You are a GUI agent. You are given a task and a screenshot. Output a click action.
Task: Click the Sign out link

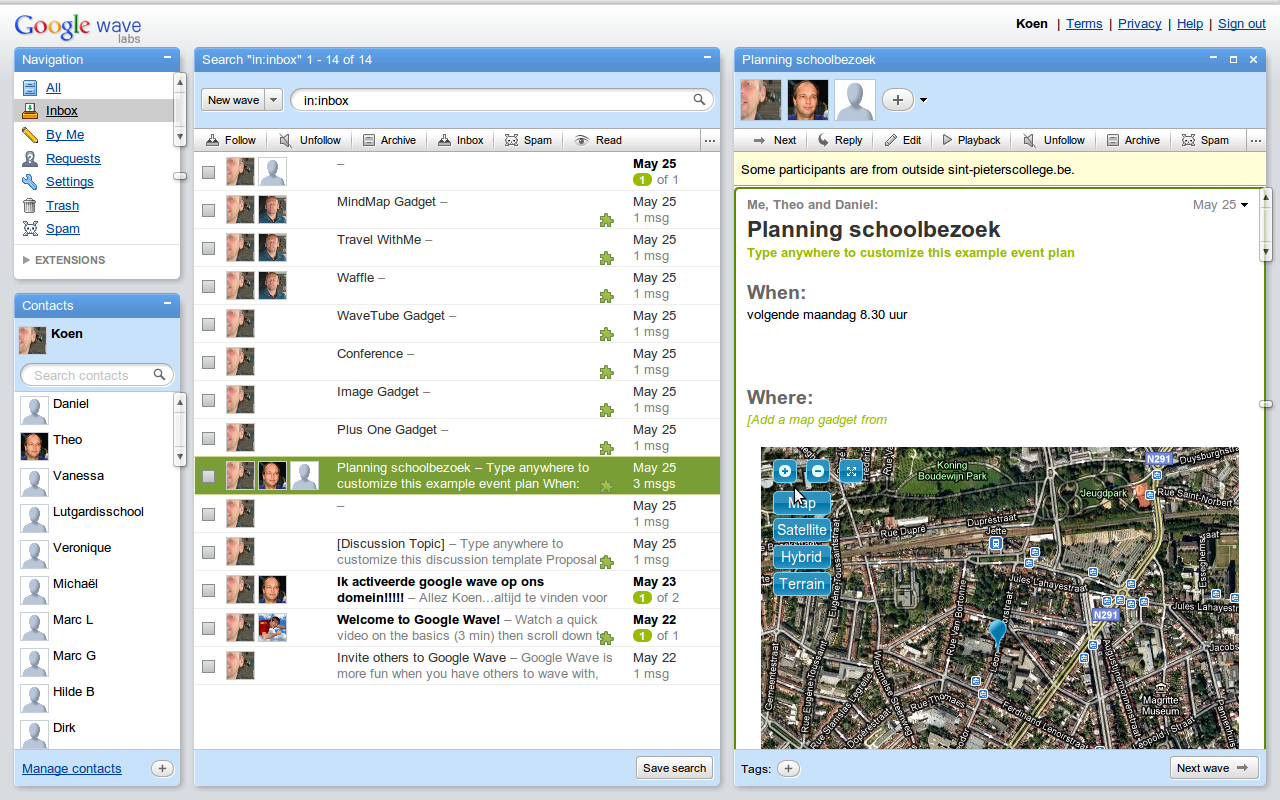[x=1242, y=23]
